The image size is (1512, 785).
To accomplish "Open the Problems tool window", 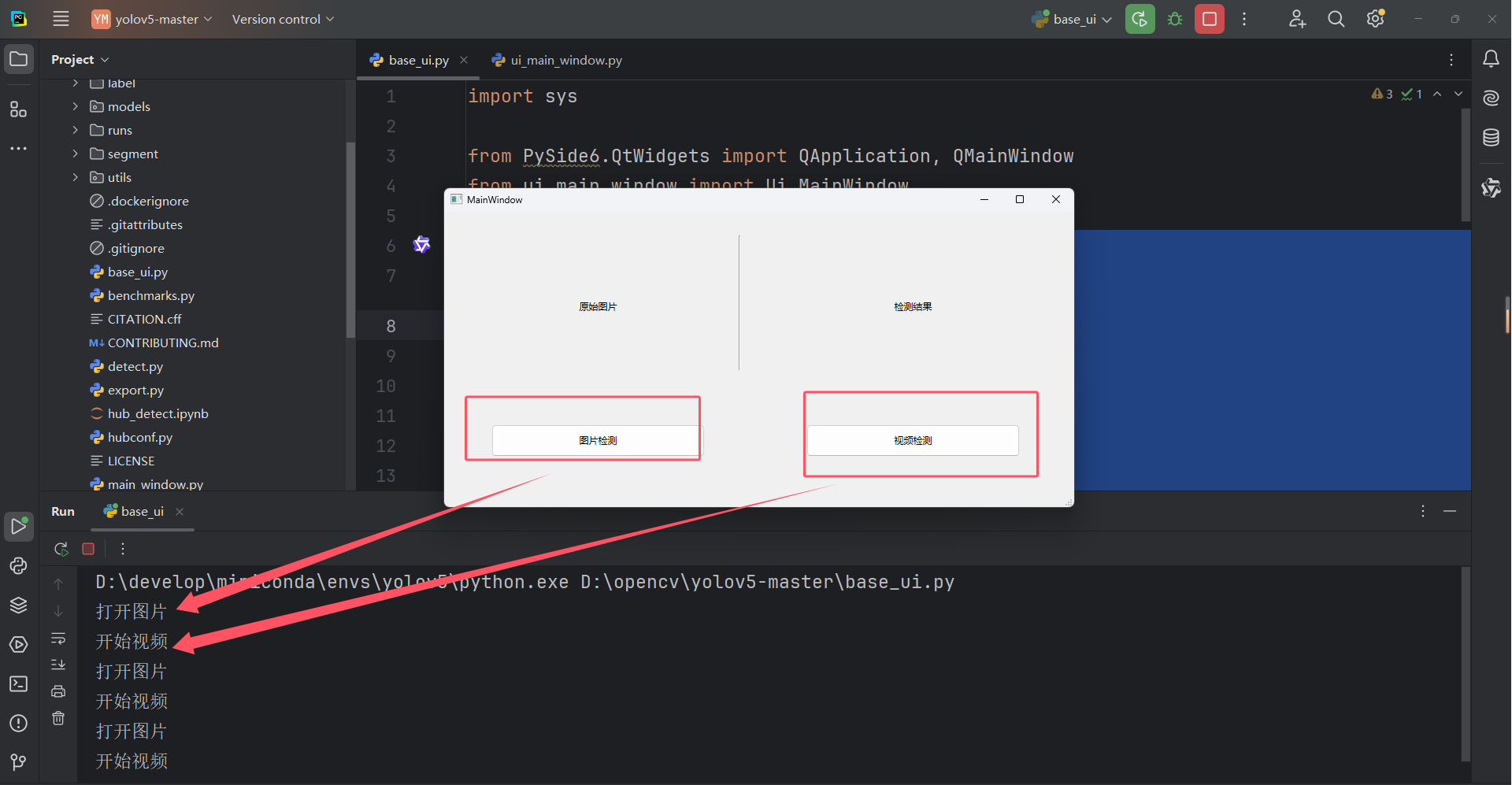I will [18, 723].
